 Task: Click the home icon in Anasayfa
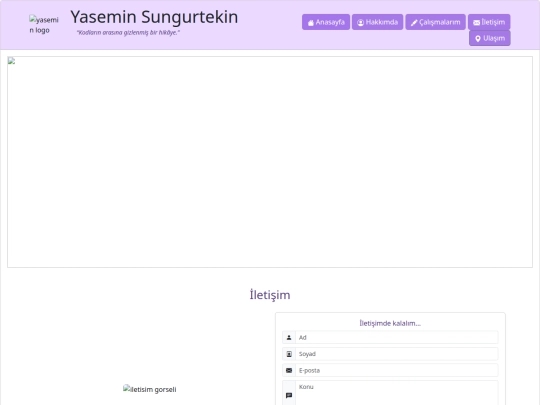click(311, 23)
